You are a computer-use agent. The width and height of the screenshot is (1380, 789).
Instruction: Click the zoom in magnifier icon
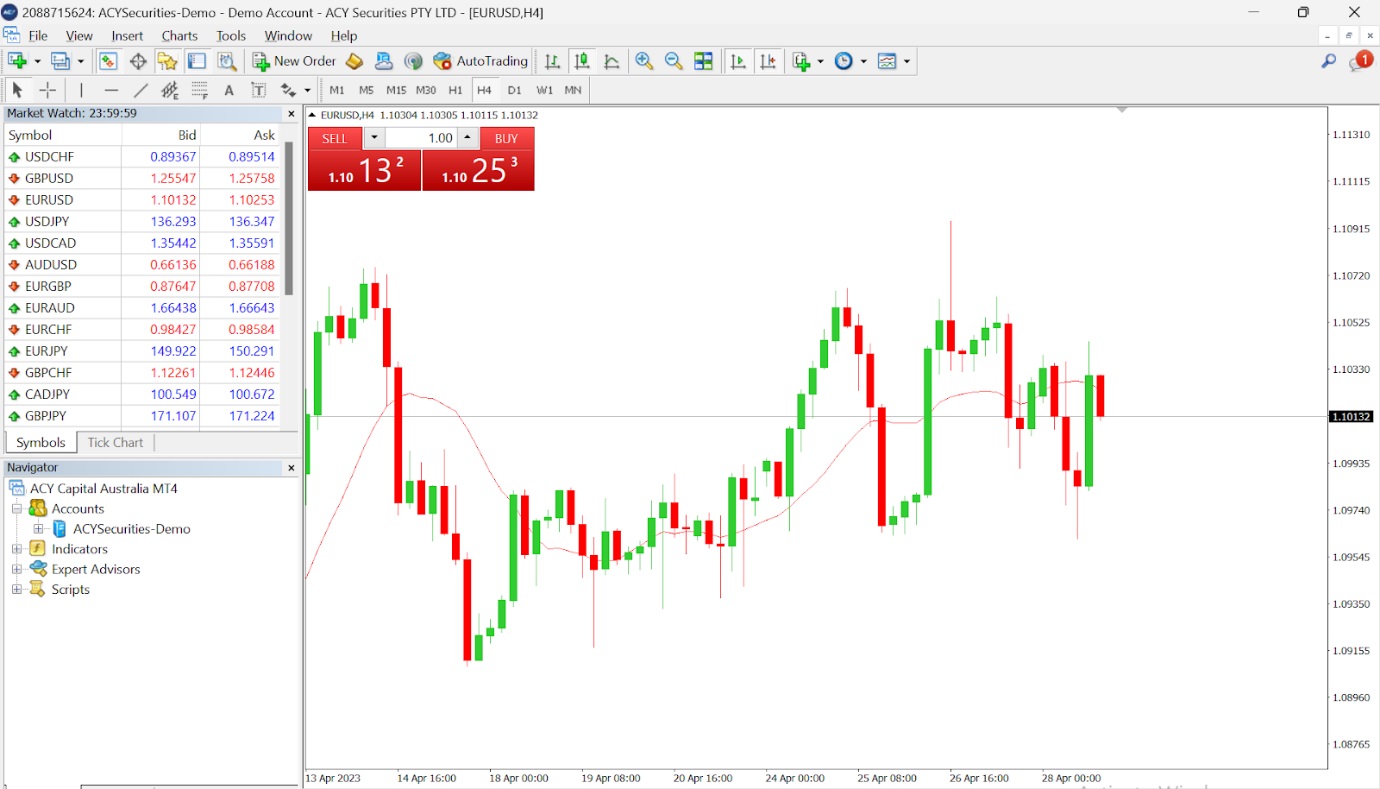point(644,61)
